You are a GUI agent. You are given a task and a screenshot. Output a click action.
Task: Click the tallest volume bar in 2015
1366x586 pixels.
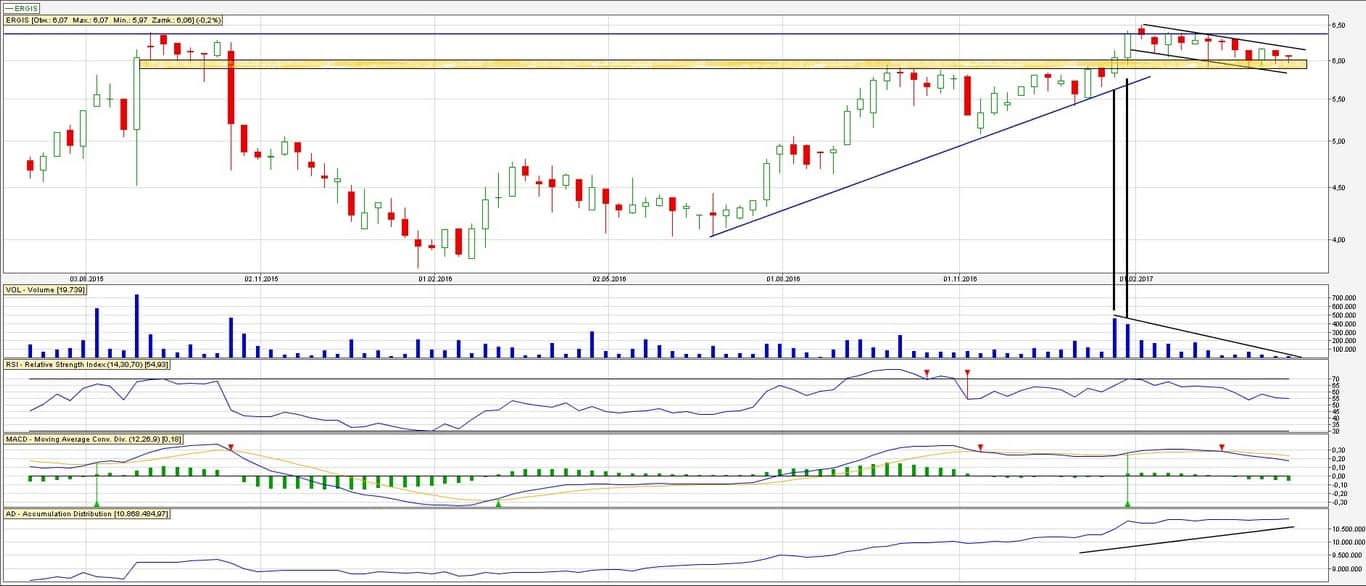click(x=136, y=325)
